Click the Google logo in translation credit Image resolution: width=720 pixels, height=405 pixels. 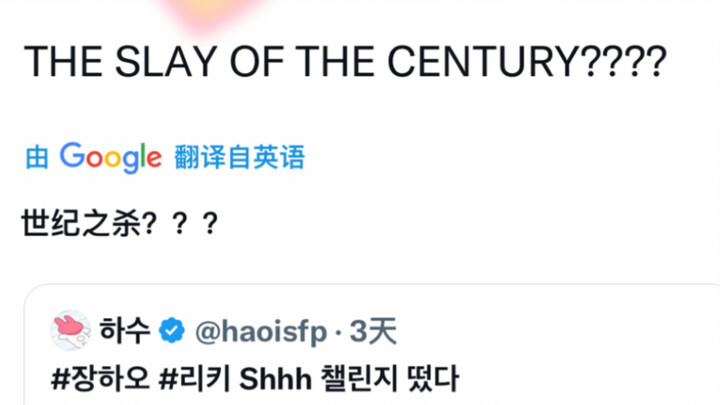tap(110, 157)
